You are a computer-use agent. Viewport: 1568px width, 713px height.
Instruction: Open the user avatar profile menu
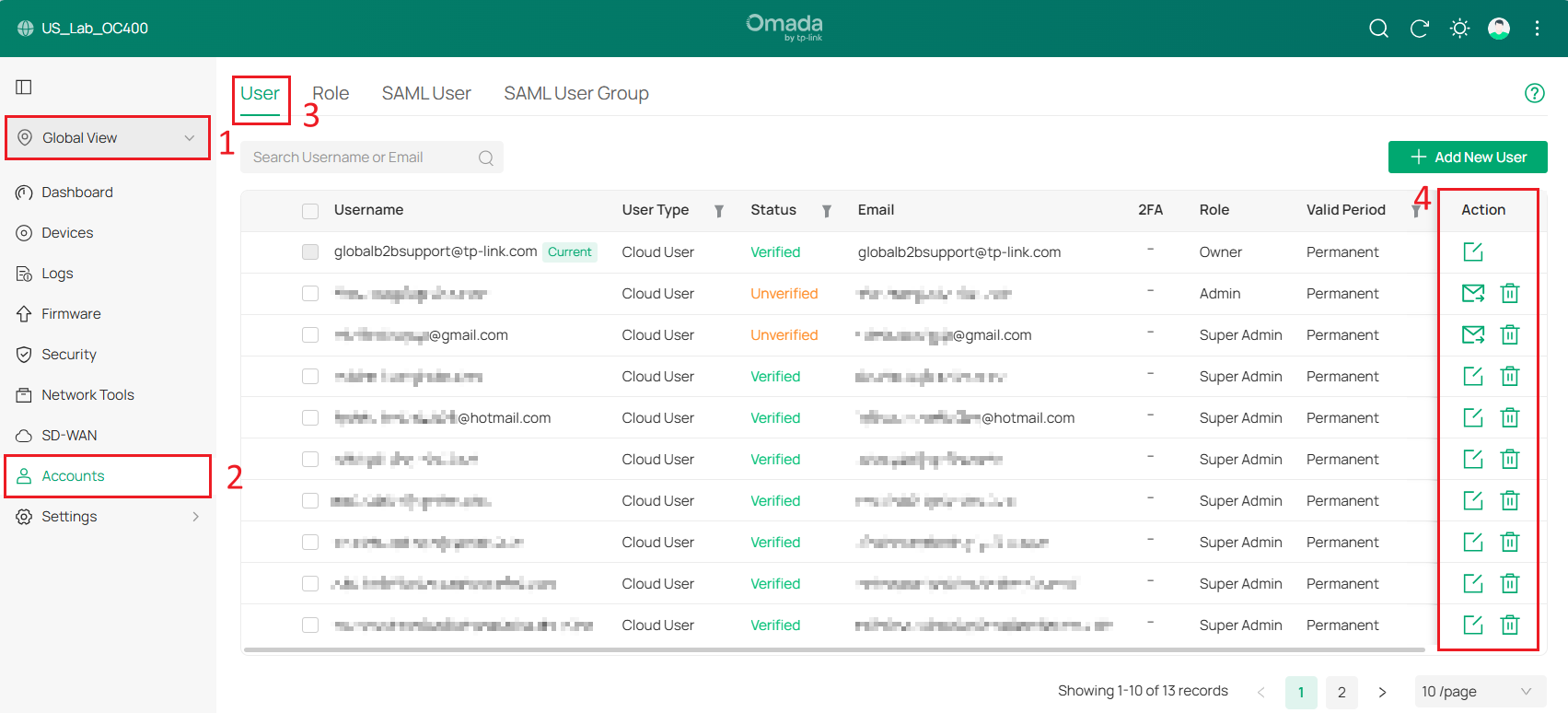pyautogui.click(x=1499, y=29)
